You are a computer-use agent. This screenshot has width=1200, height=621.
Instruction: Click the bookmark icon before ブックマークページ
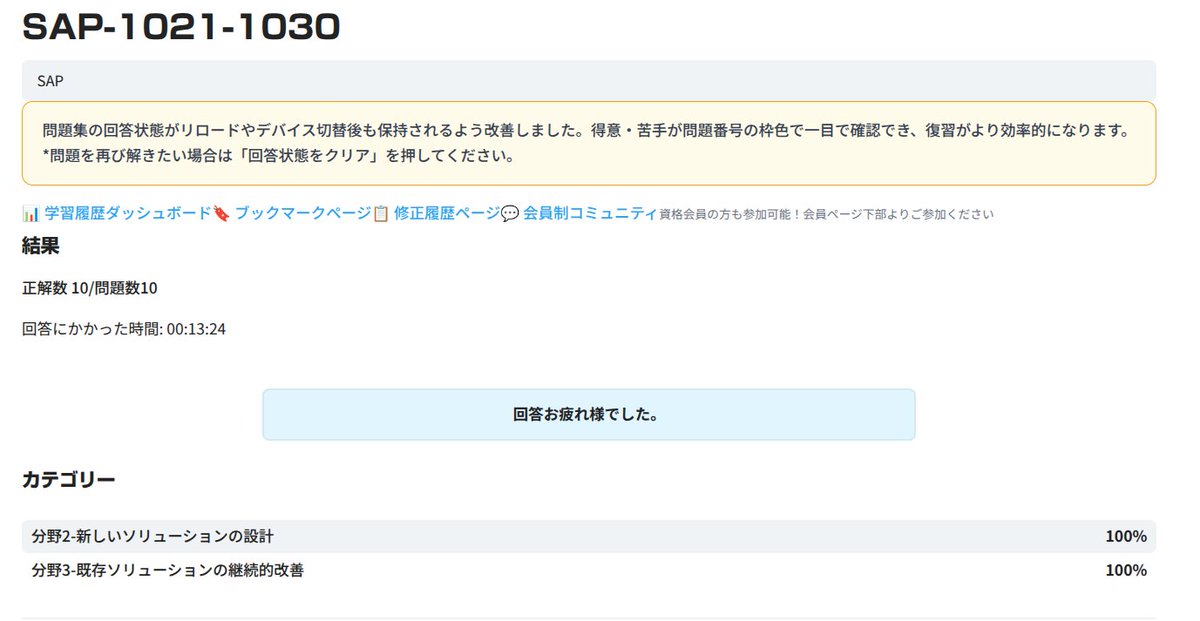(x=222, y=213)
